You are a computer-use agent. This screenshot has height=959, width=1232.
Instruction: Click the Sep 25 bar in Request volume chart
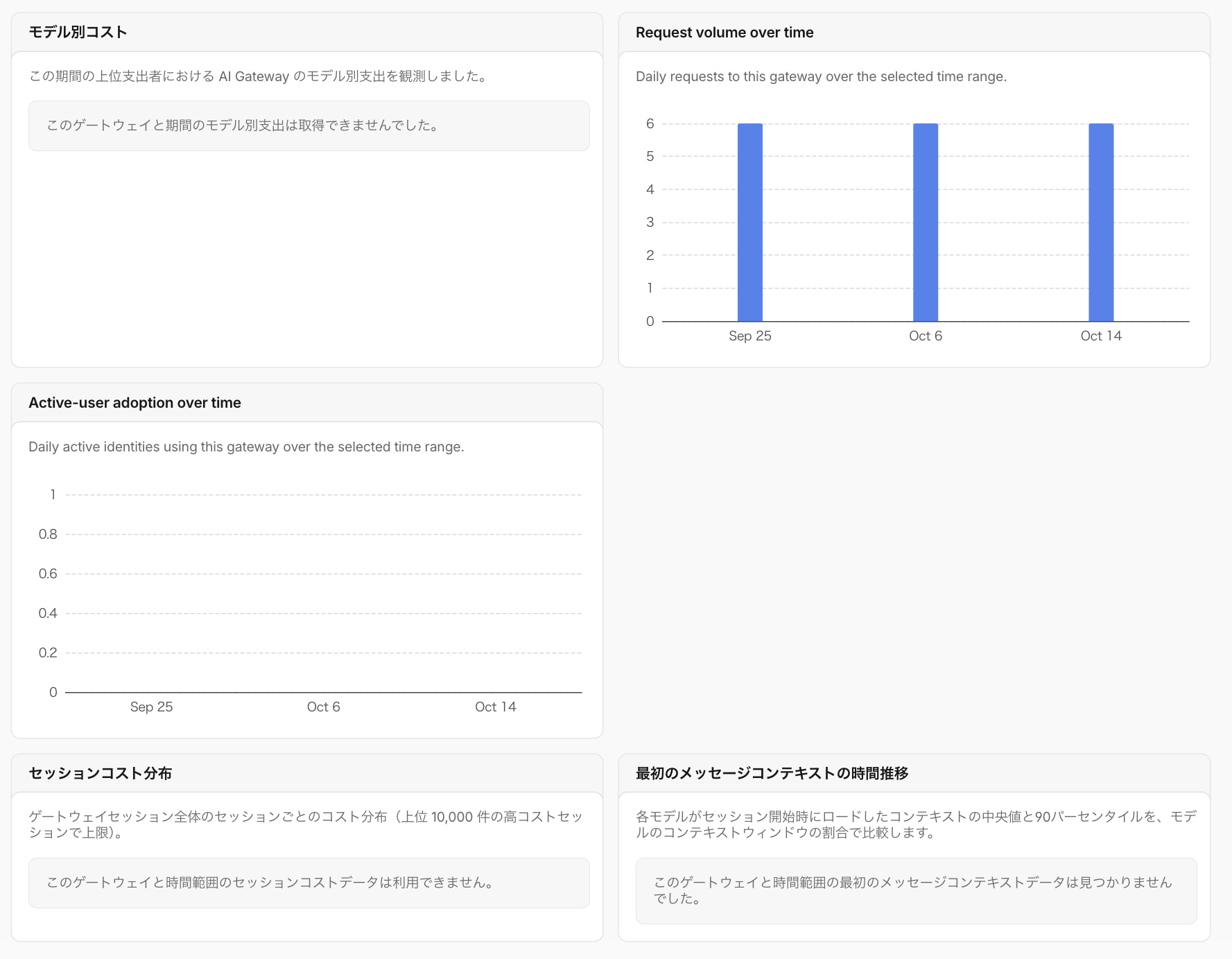click(749, 223)
